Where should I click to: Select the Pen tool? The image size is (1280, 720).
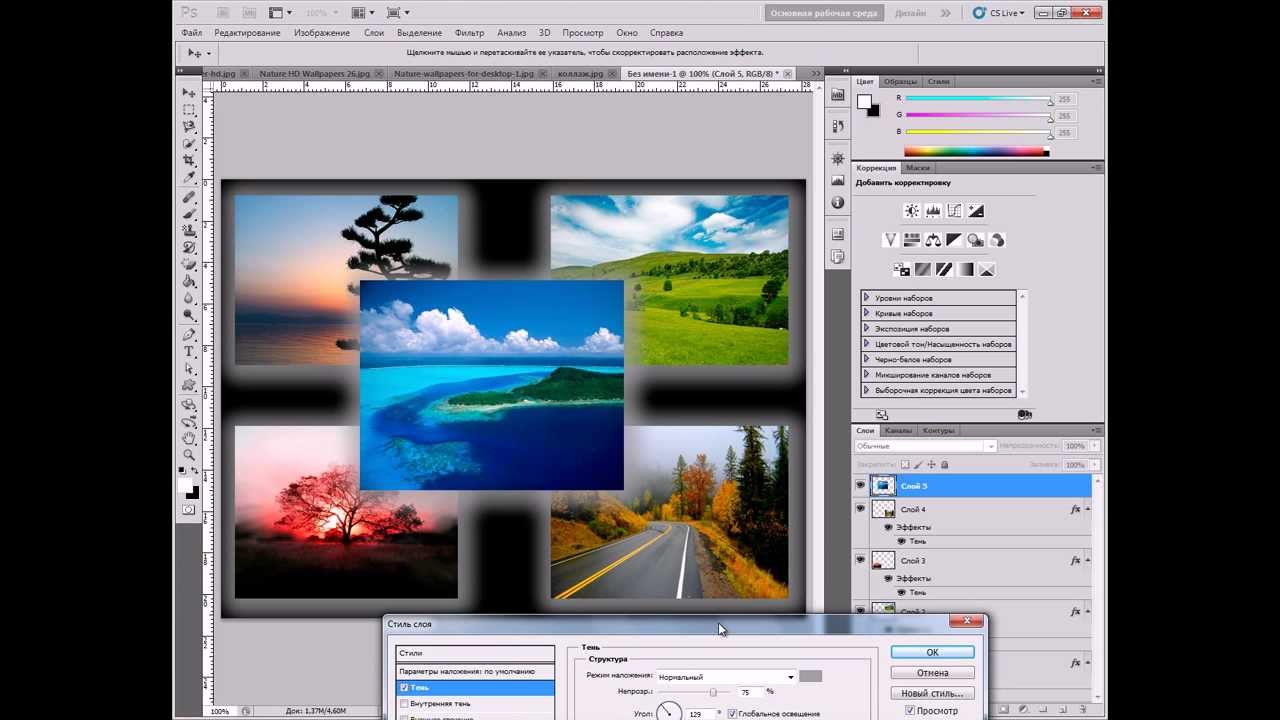coord(189,334)
